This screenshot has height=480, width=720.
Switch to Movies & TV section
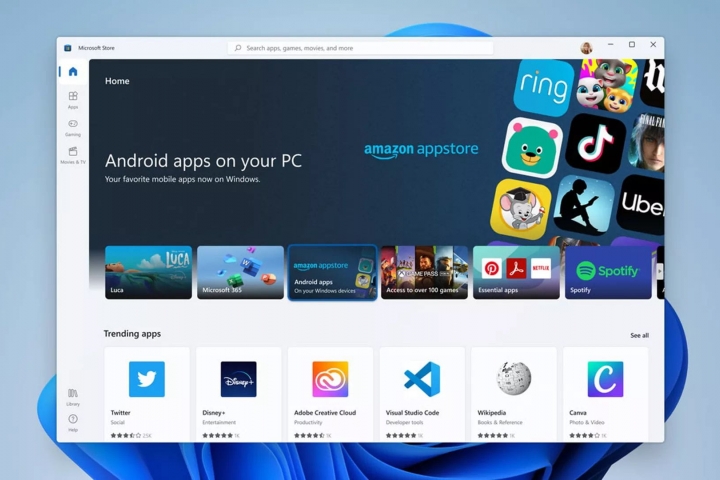(x=73, y=154)
